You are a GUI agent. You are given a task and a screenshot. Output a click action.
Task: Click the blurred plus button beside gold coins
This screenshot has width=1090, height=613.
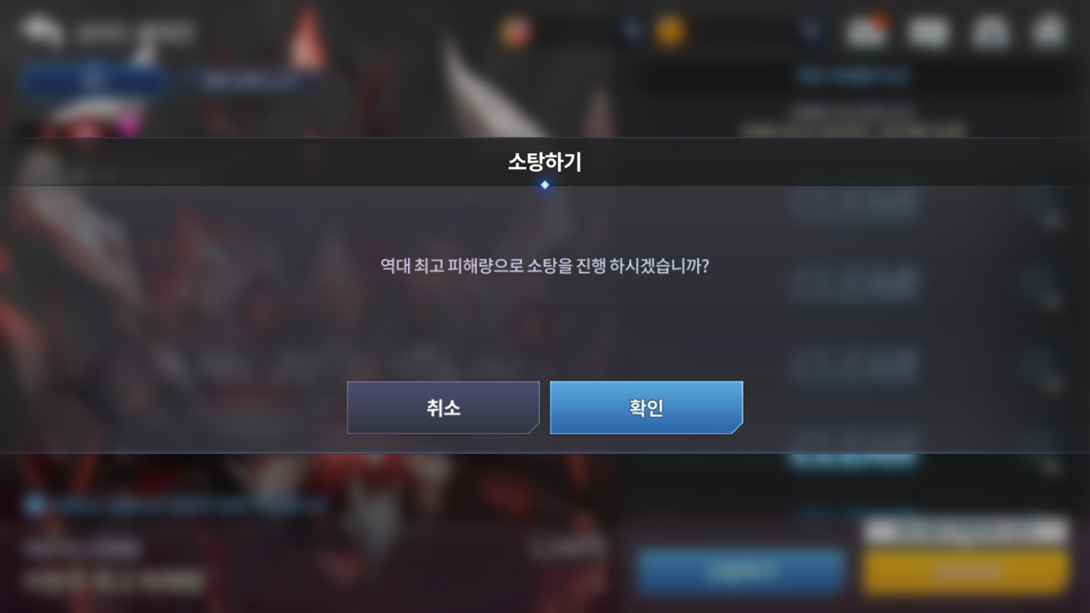pyautogui.click(x=811, y=31)
